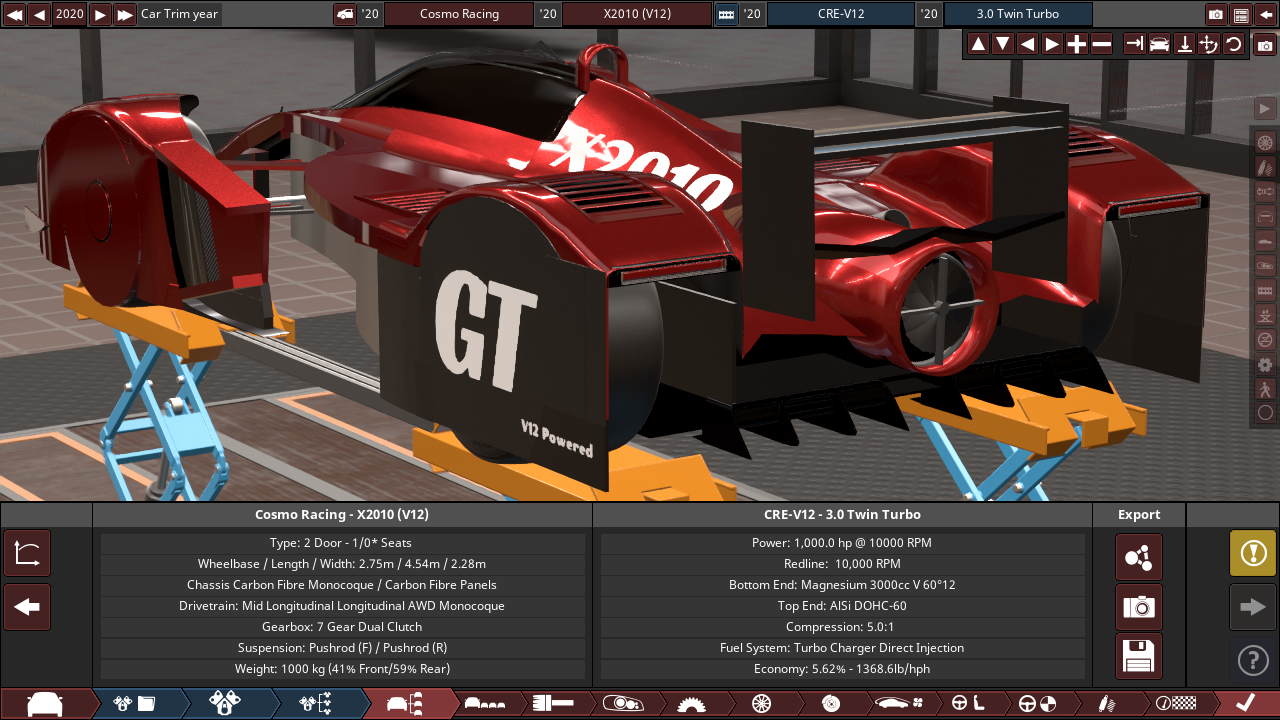Click the arrow-to-bar side view icon

tap(1135, 44)
